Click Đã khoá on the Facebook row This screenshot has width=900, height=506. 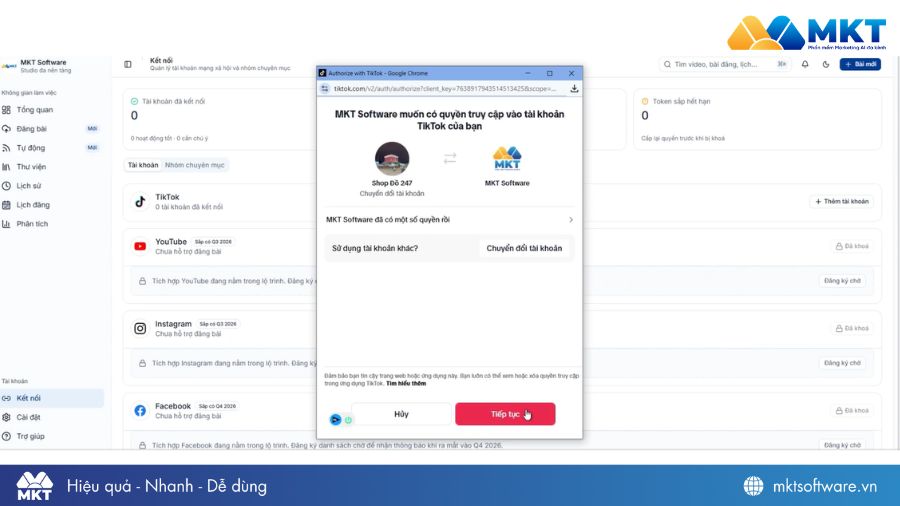coord(852,410)
